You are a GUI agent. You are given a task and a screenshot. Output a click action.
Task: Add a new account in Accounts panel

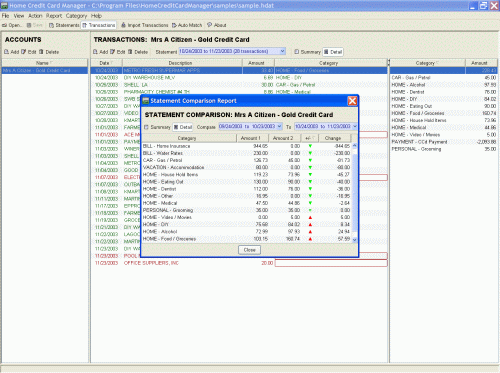pos(12,52)
